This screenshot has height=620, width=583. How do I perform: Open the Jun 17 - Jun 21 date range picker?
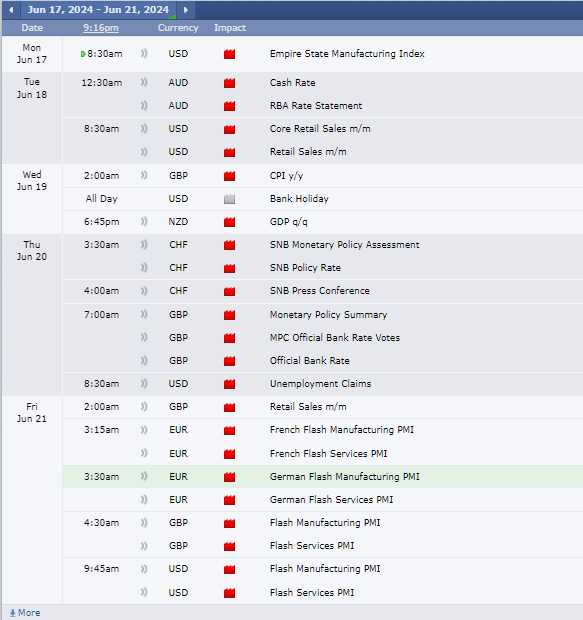(98, 9)
